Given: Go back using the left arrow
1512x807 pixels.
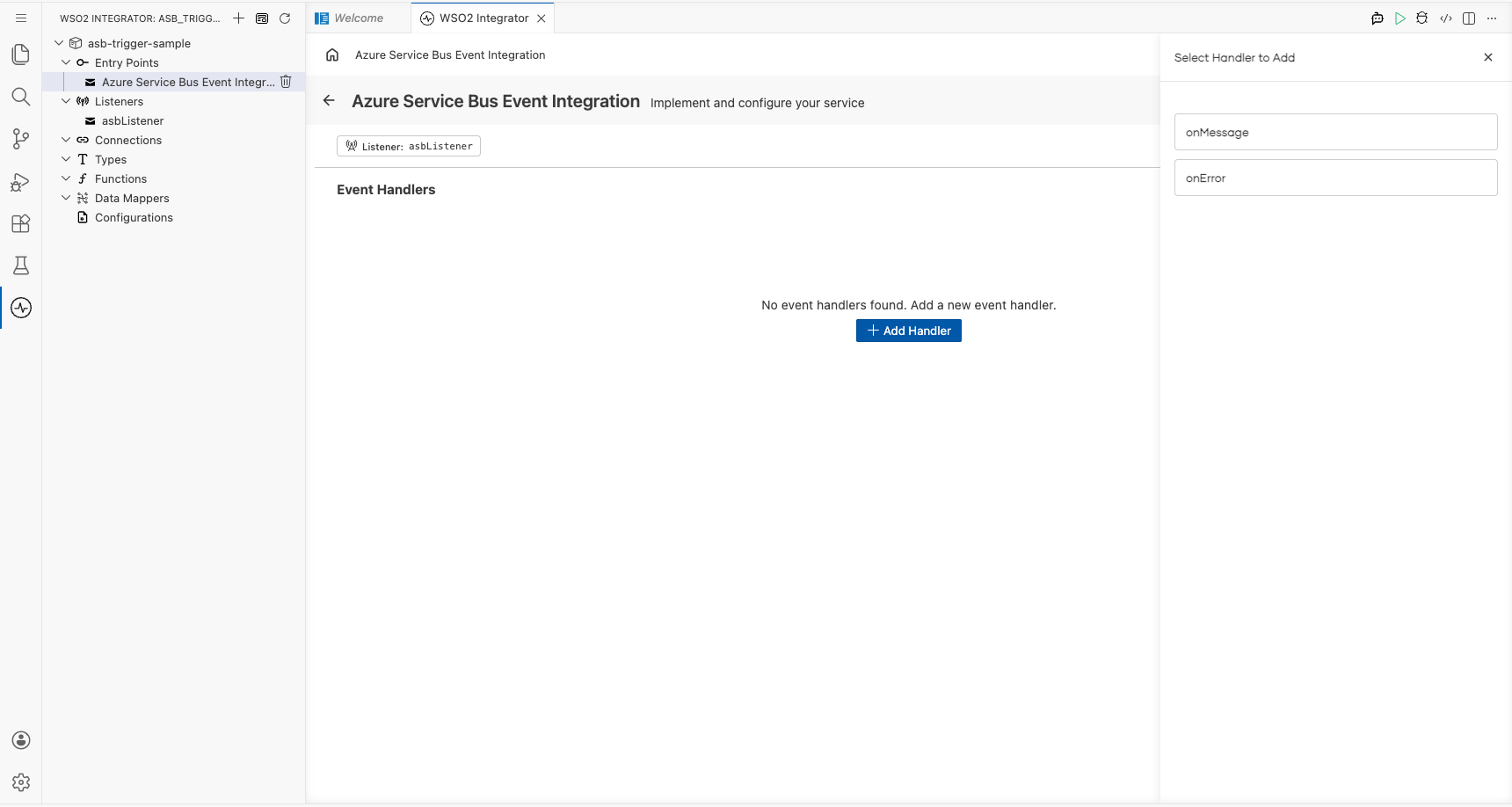Looking at the screenshot, I should coord(329,100).
